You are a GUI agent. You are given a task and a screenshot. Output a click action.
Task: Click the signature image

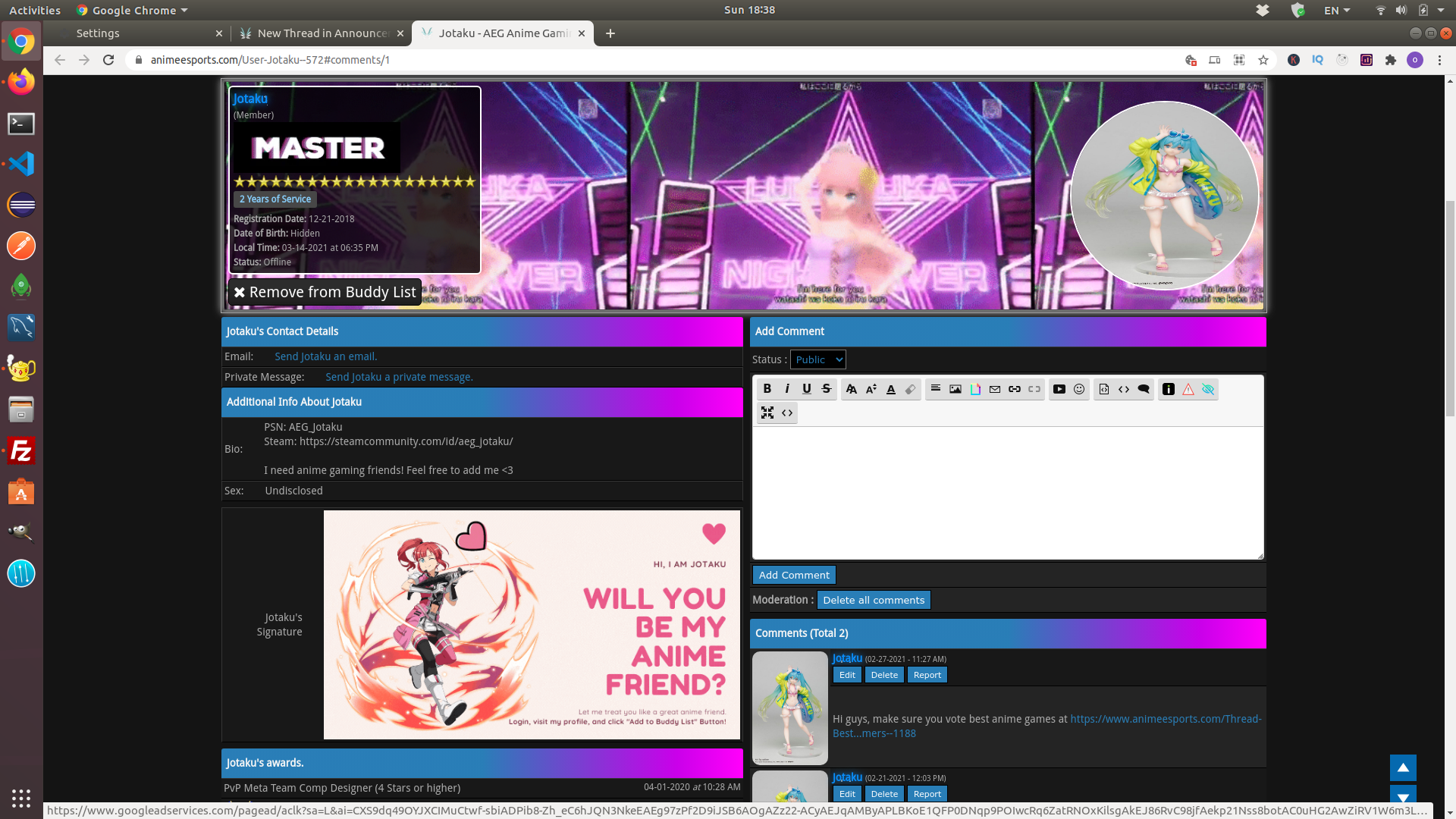pos(532,625)
